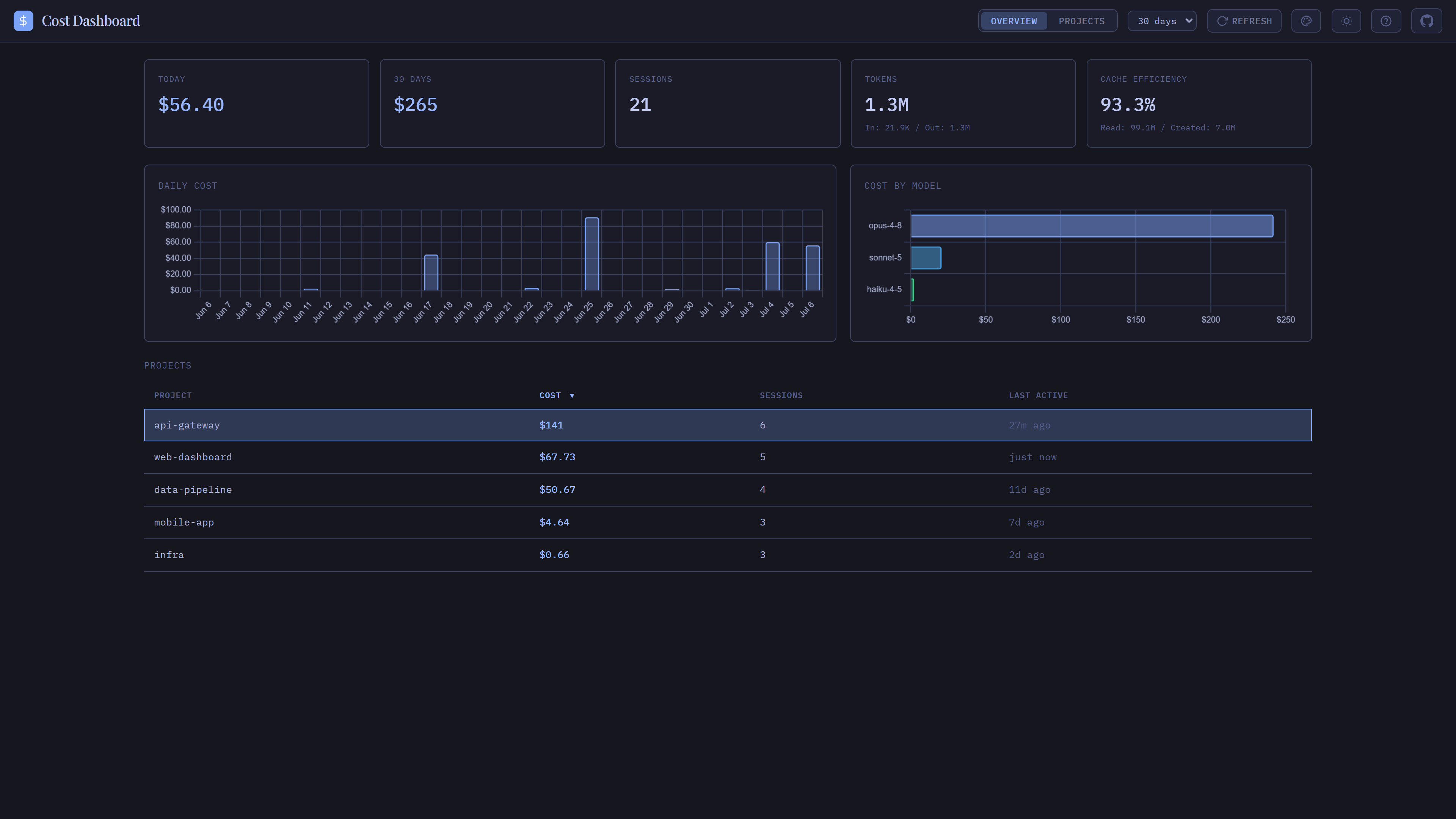Select the data-pipeline project row
The width and height of the screenshot is (1456, 819).
[728, 490]
